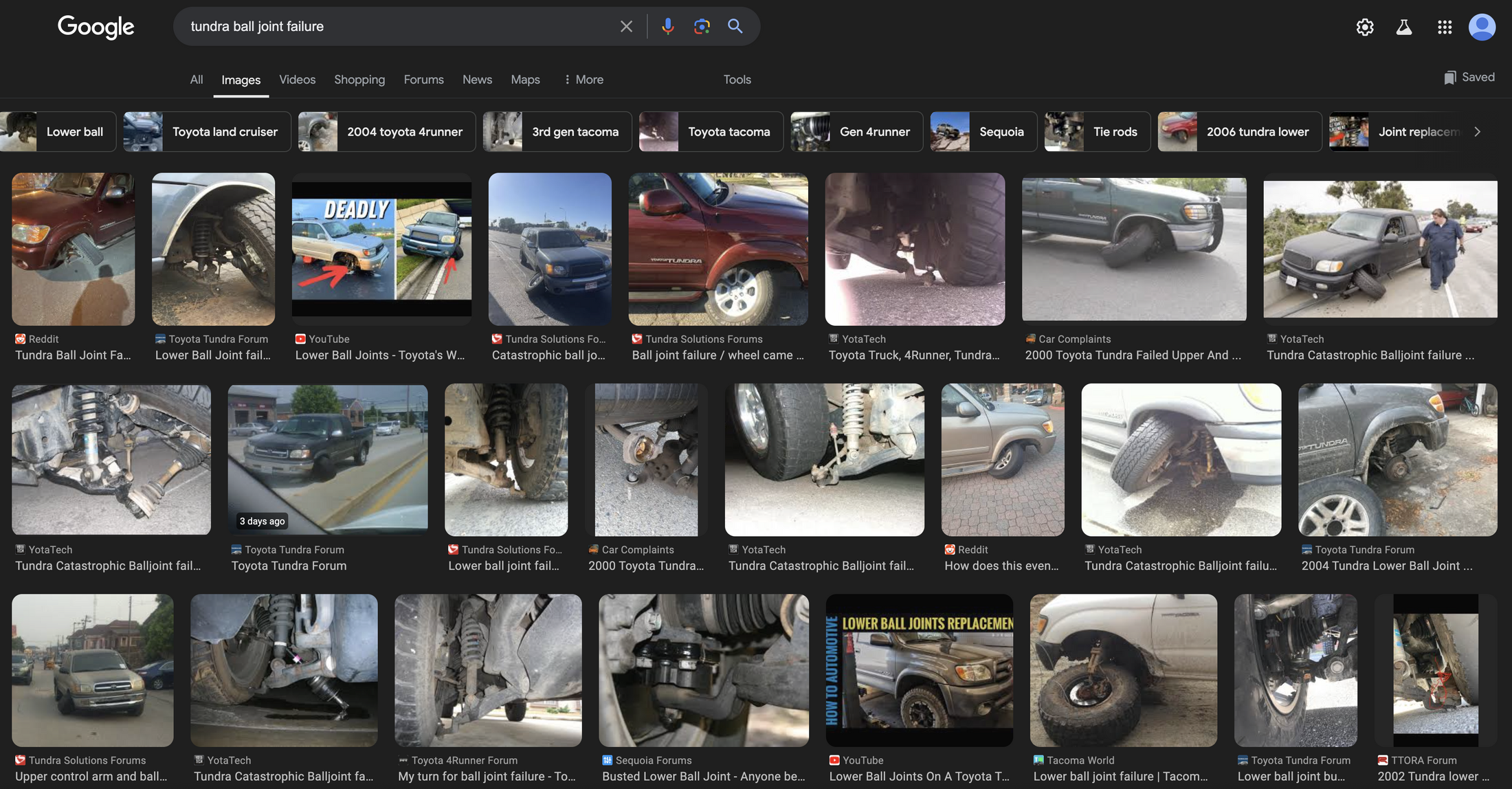The width and height of the screenshot is (1512, 789).
Task: Click 'Lower Ball Joint fail...' Tundra Forum title
Action: (x=213, y=355)
